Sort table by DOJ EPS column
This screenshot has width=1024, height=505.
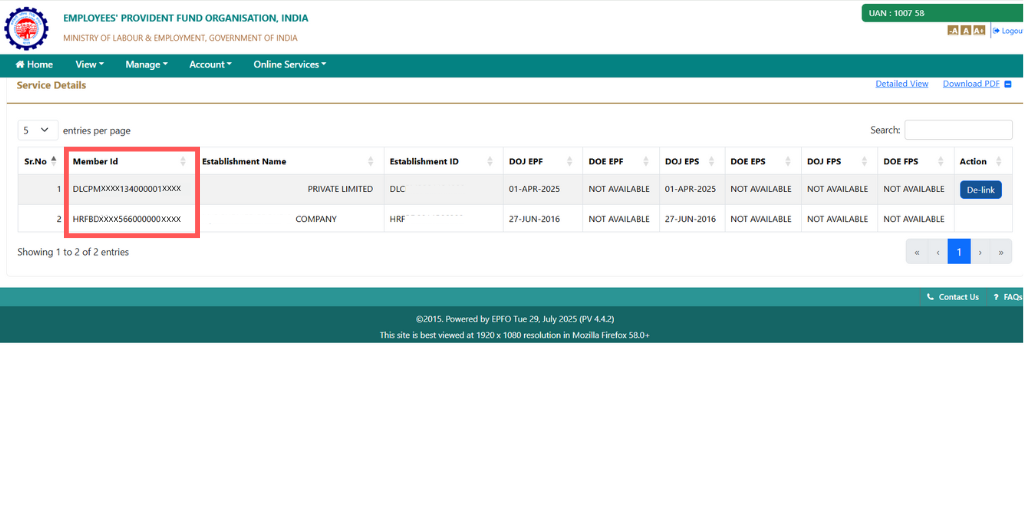pyautogui.click(x=692, y=161)
